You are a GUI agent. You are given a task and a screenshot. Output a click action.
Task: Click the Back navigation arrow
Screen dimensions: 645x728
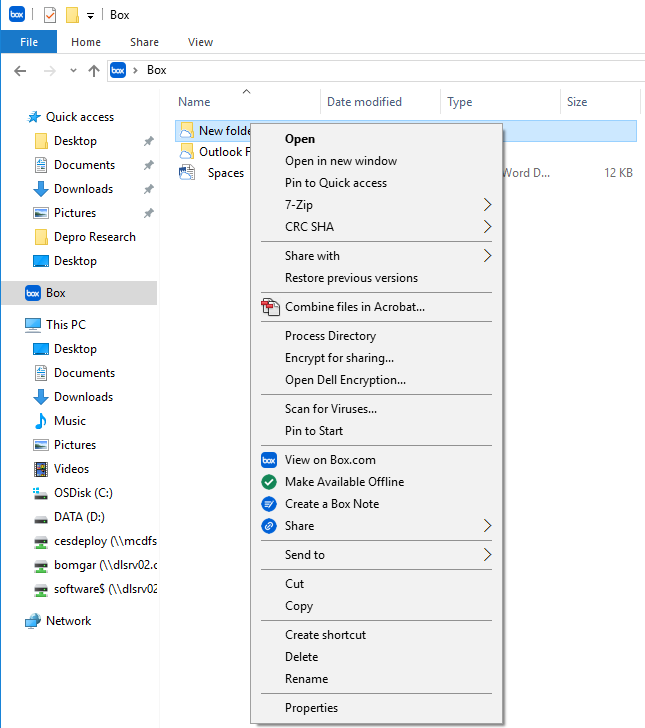pyautogui.click(x=20, y=70)
